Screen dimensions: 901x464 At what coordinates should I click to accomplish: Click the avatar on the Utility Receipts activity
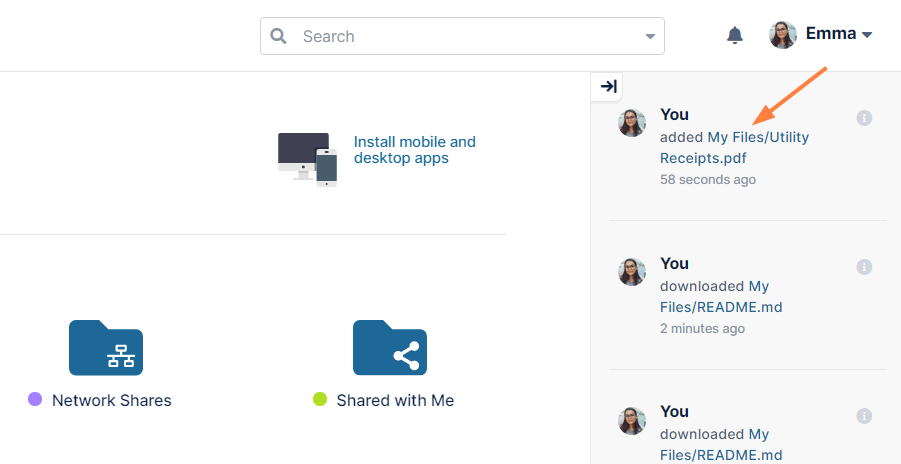632,123
